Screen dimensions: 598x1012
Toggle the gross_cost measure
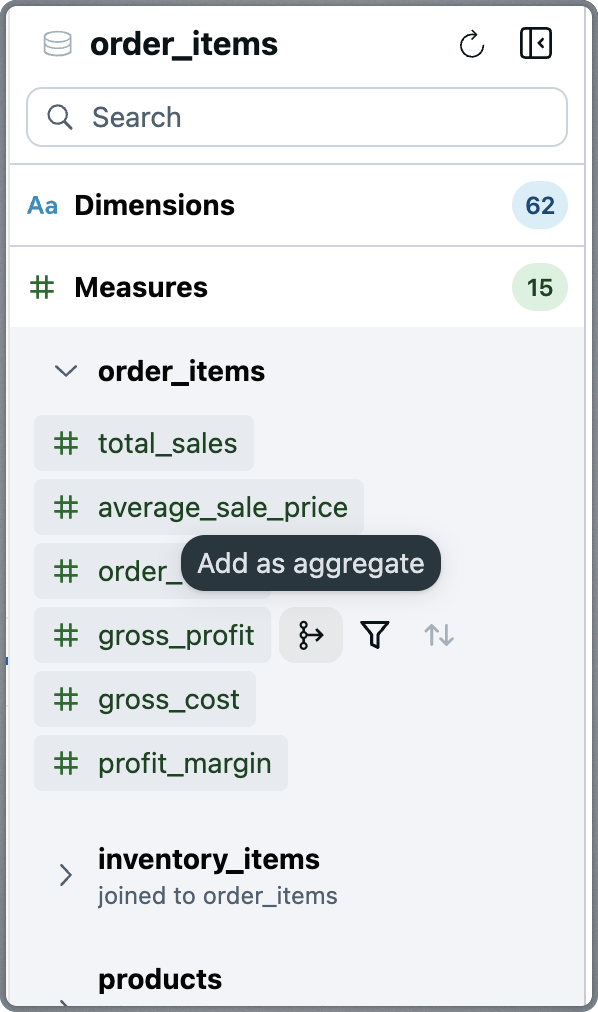coord(144,699)
